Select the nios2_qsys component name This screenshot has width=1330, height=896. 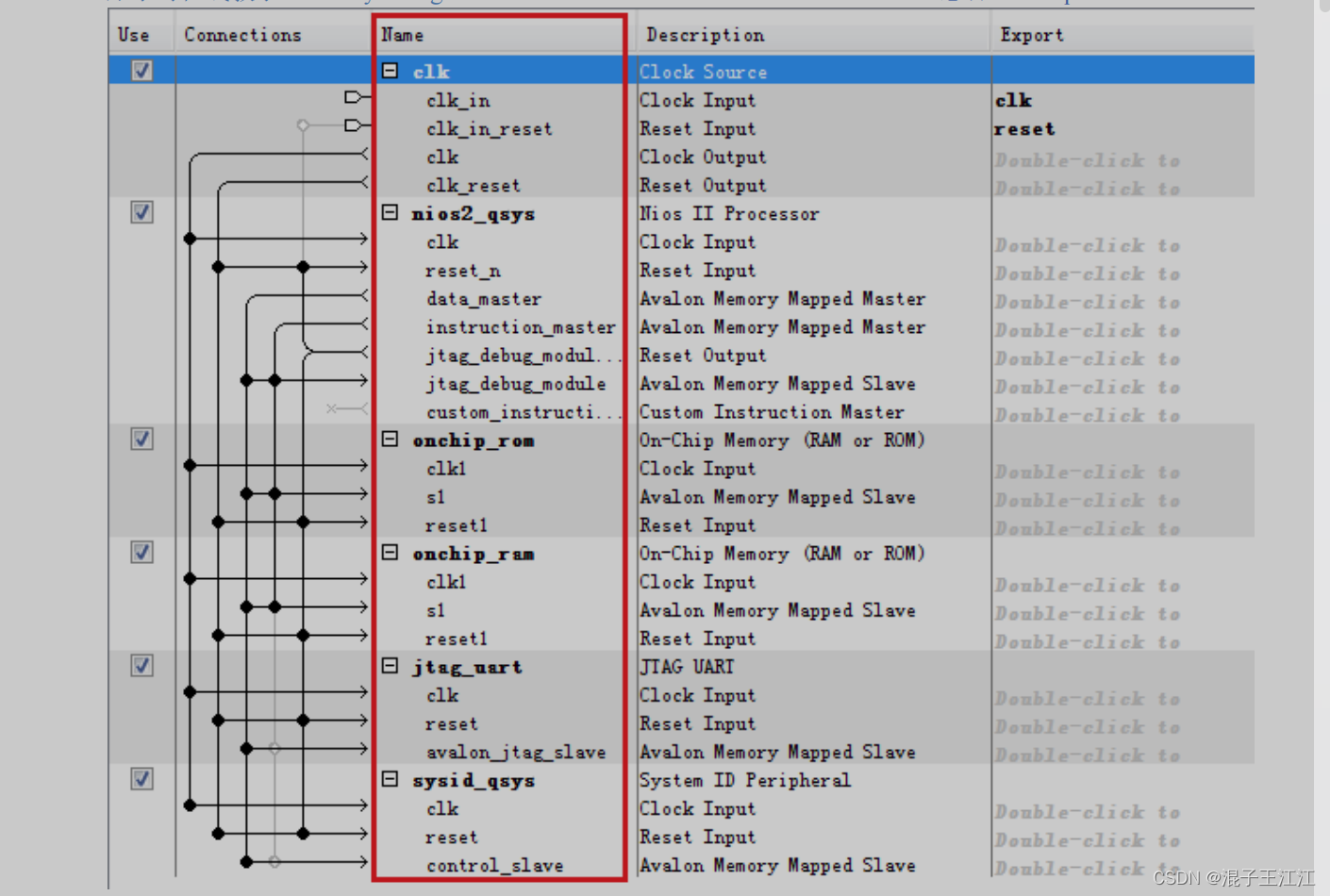pyautogui.click(x=474, y=214)
